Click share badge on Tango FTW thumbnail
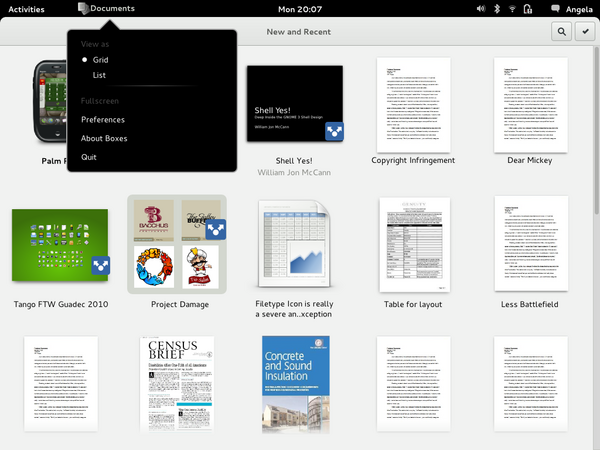The image size is (600, 450). pyautogui.click(x=99, y=266)
